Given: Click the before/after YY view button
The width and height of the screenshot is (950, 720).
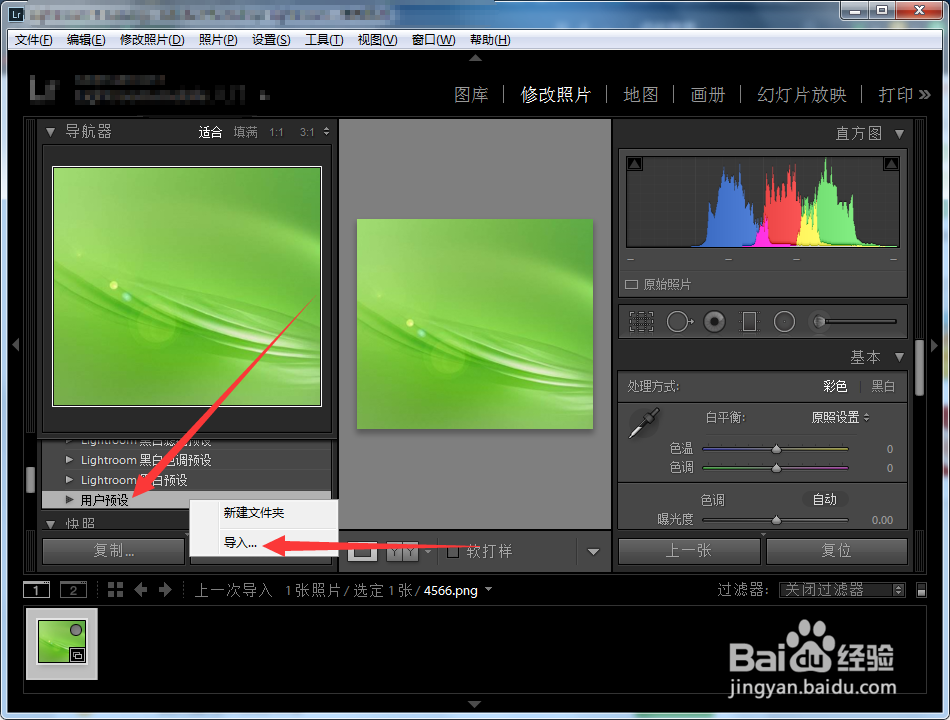Looking at the screenshot, I should tap(402, 552).
